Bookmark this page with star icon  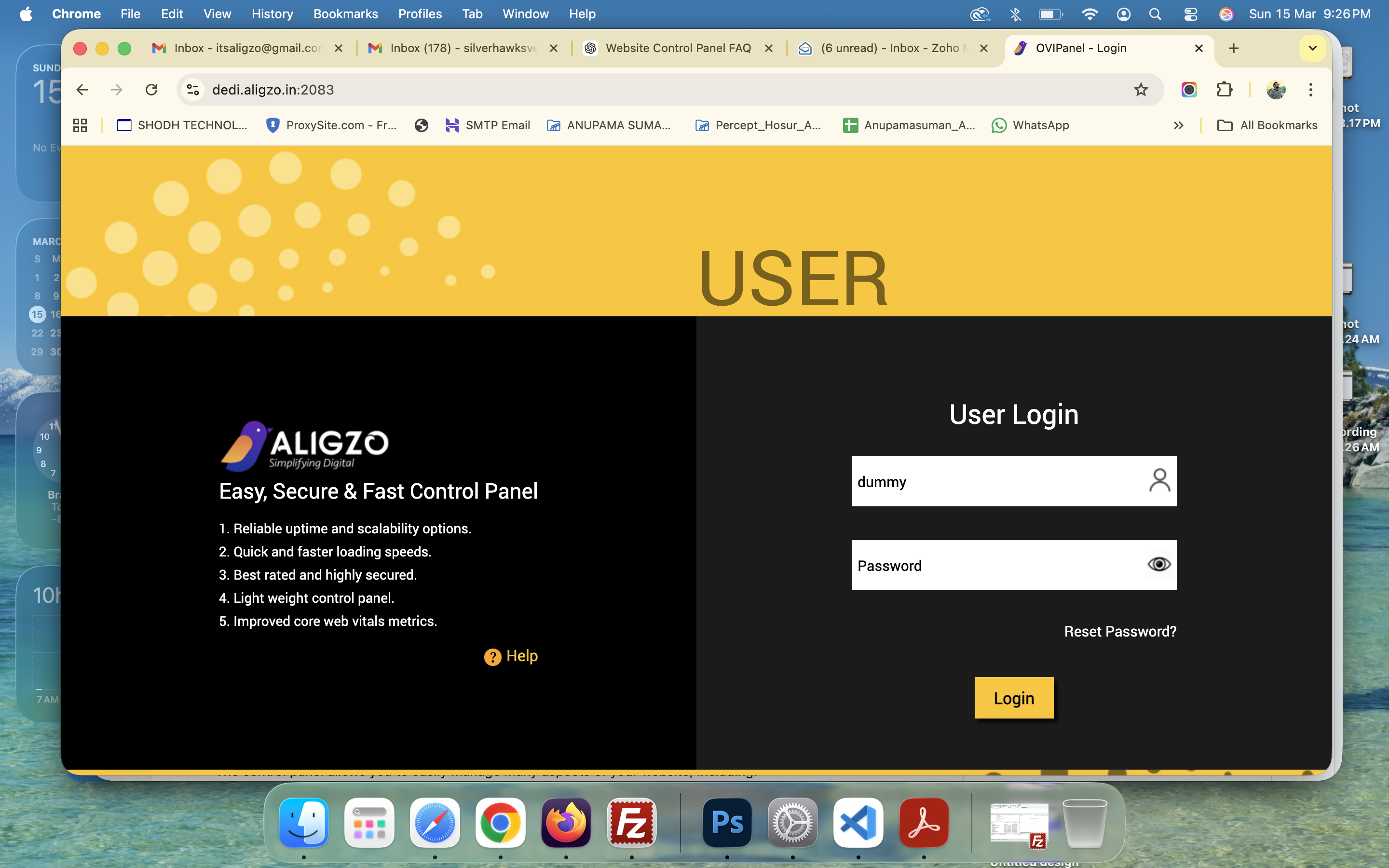click(x=1141, y=90)
